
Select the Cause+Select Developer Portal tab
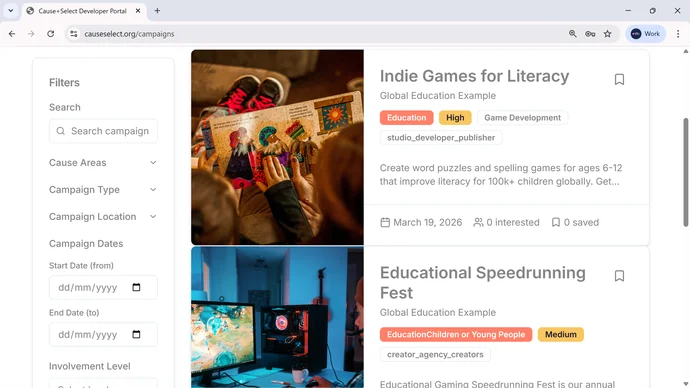click(84, 11)
